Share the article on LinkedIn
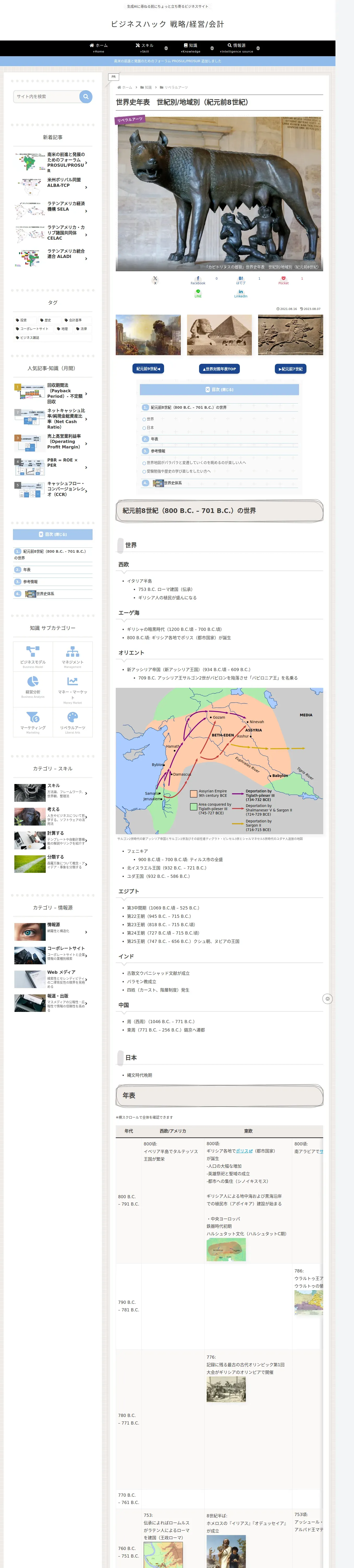 point(241,293)
